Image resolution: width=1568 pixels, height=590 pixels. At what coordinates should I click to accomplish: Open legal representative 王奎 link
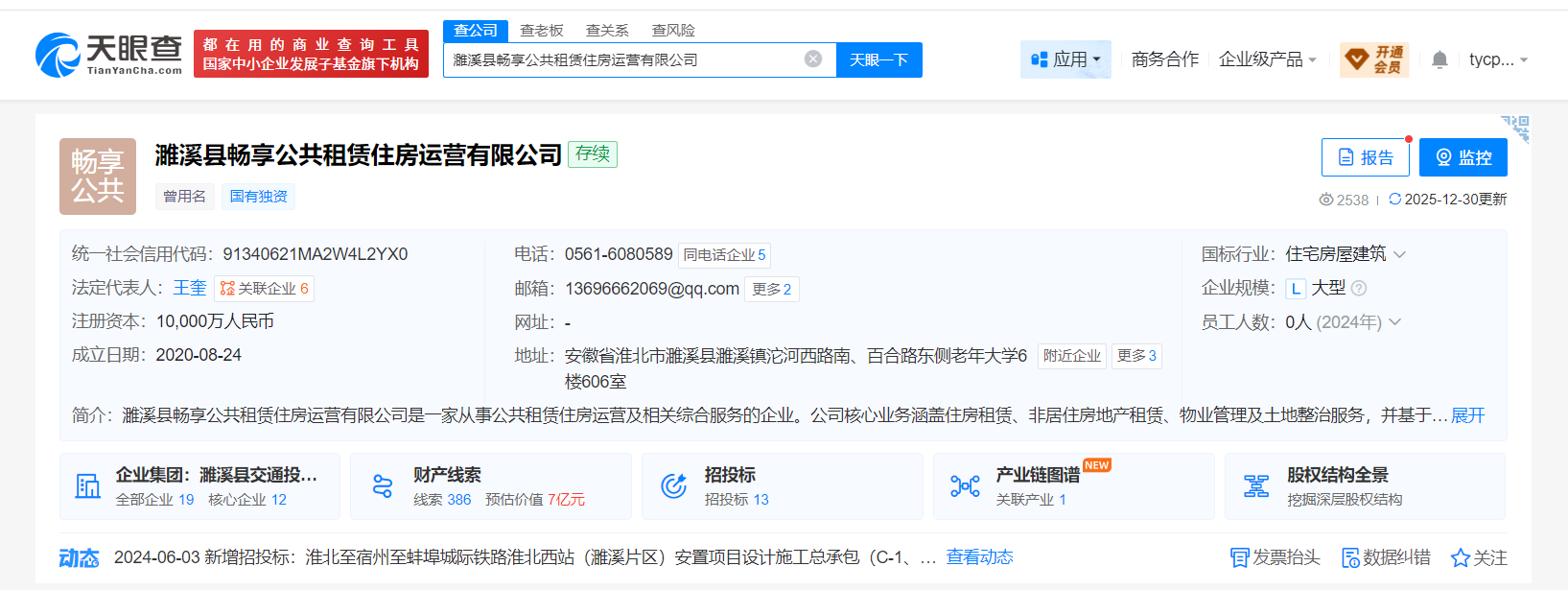[190, 288]
